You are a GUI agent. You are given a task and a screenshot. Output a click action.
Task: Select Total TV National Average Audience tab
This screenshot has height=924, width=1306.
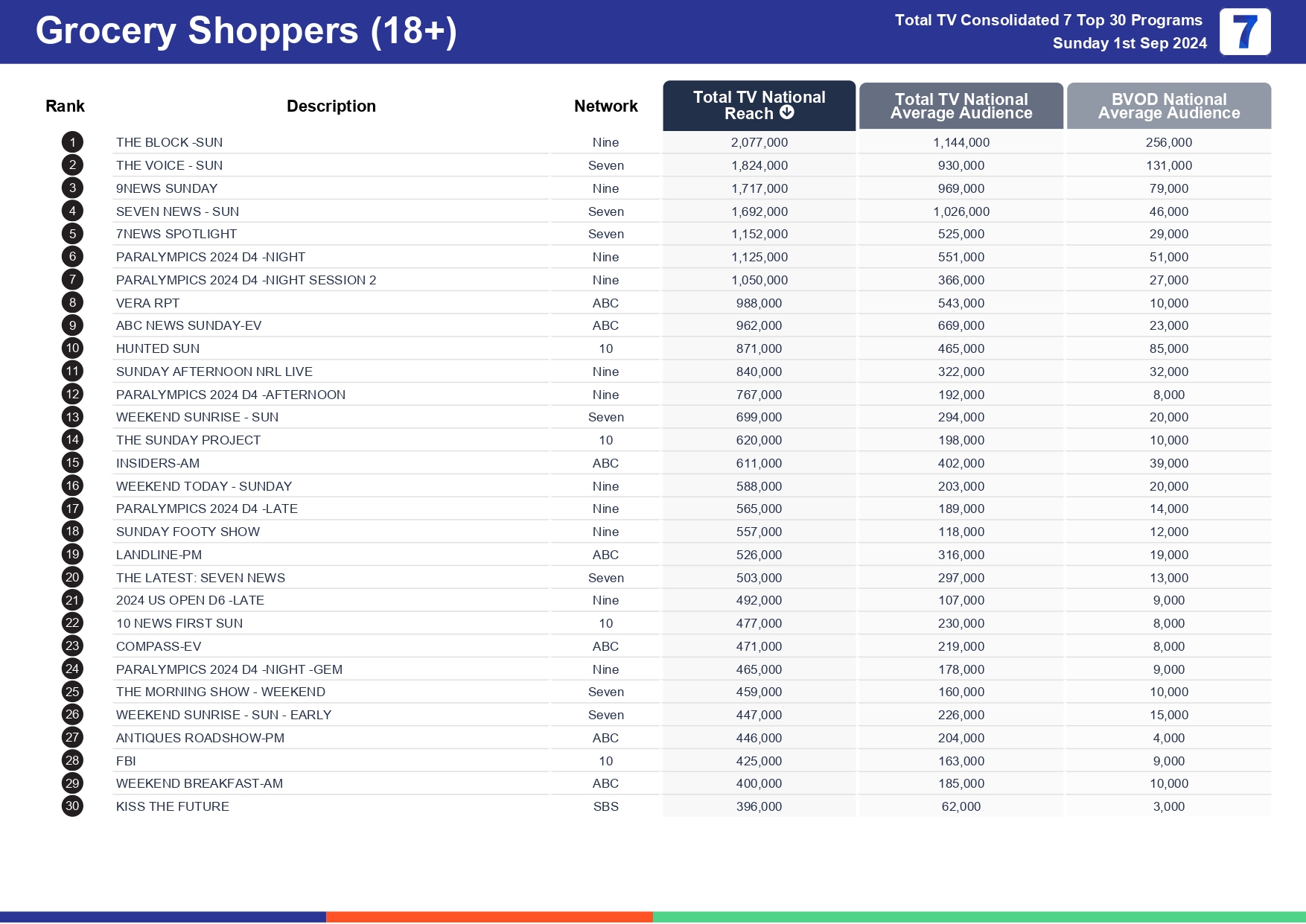tap(961, 106)
